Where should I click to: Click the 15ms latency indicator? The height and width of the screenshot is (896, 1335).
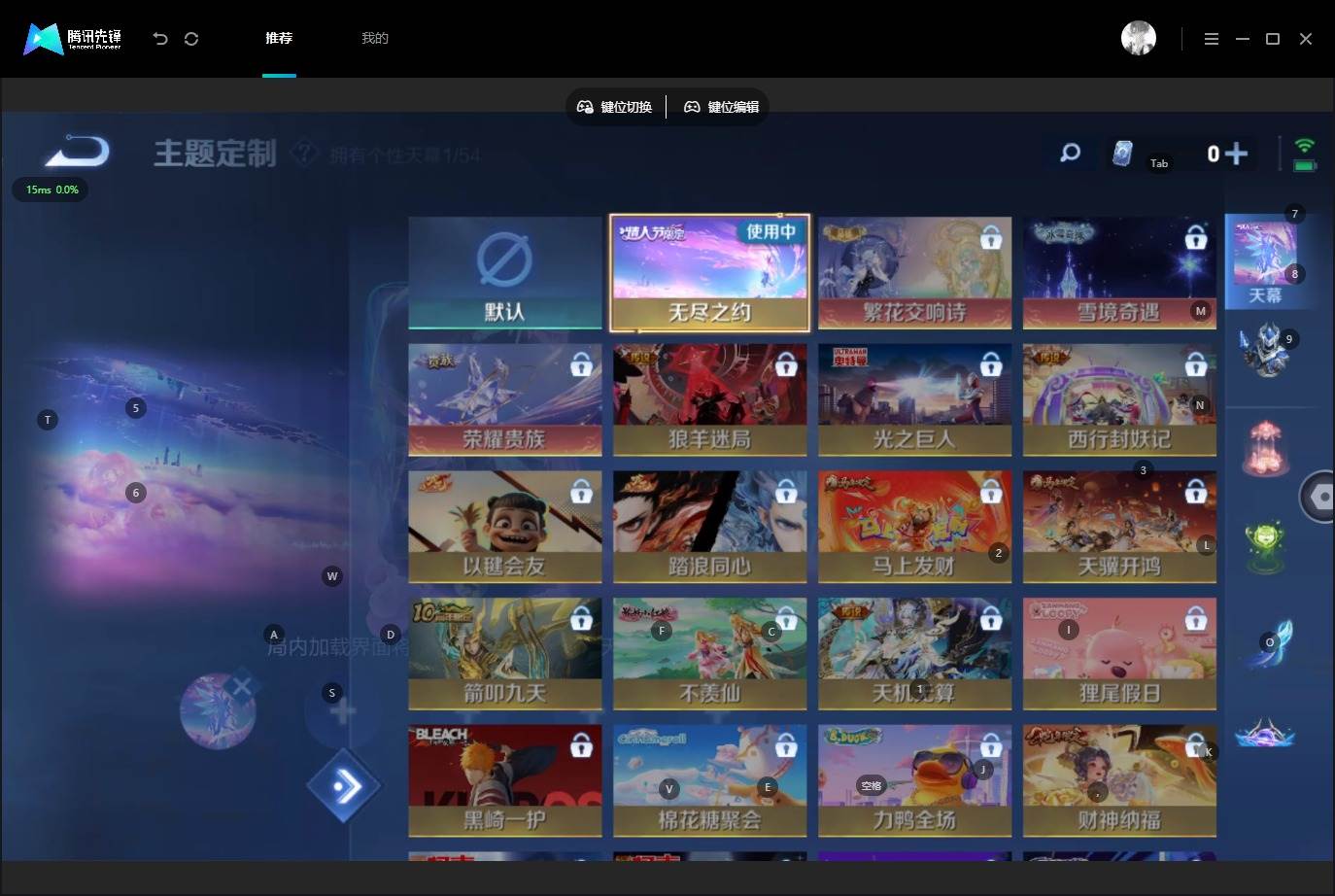coord(52,190)
